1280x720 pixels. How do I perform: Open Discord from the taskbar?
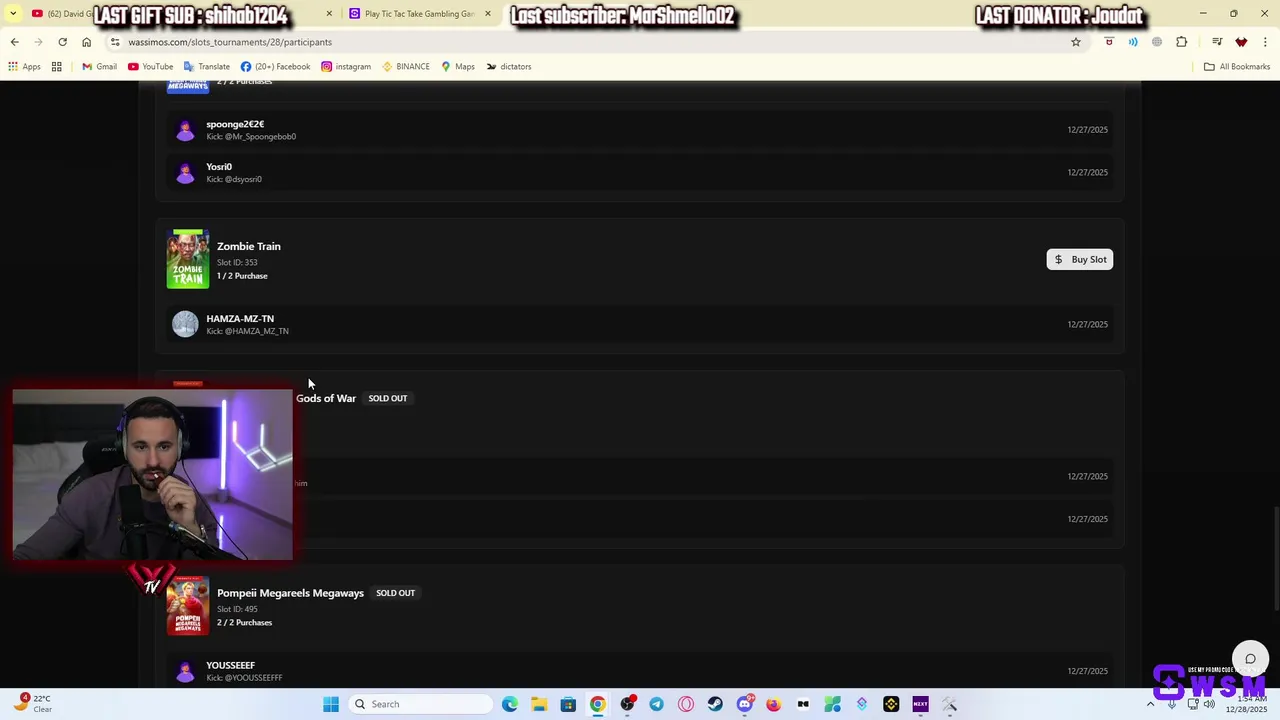tap(744, 704)
